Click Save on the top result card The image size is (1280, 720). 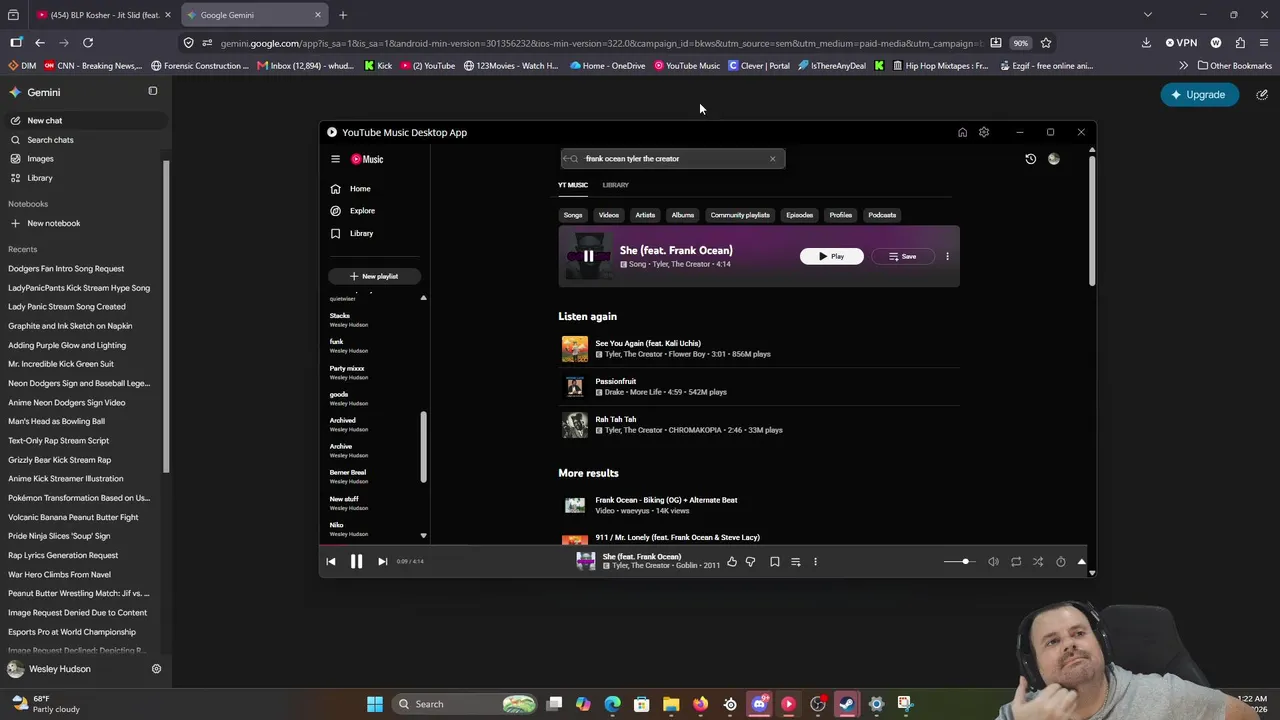[x=902, y=257]
